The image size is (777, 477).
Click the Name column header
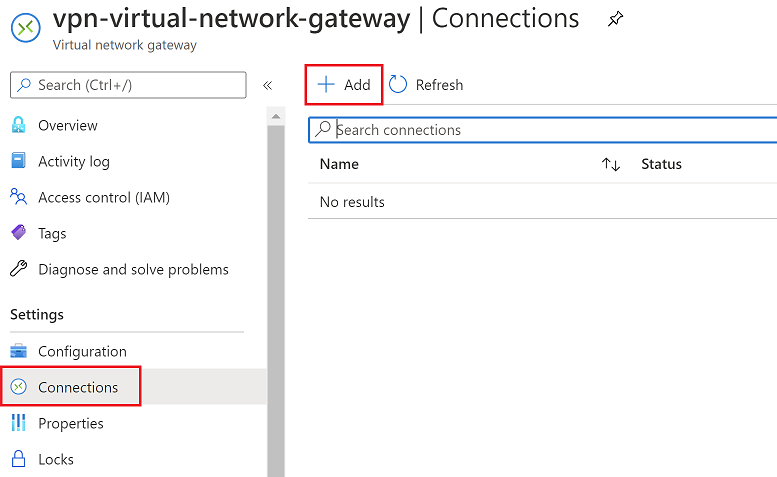point(339,164)
